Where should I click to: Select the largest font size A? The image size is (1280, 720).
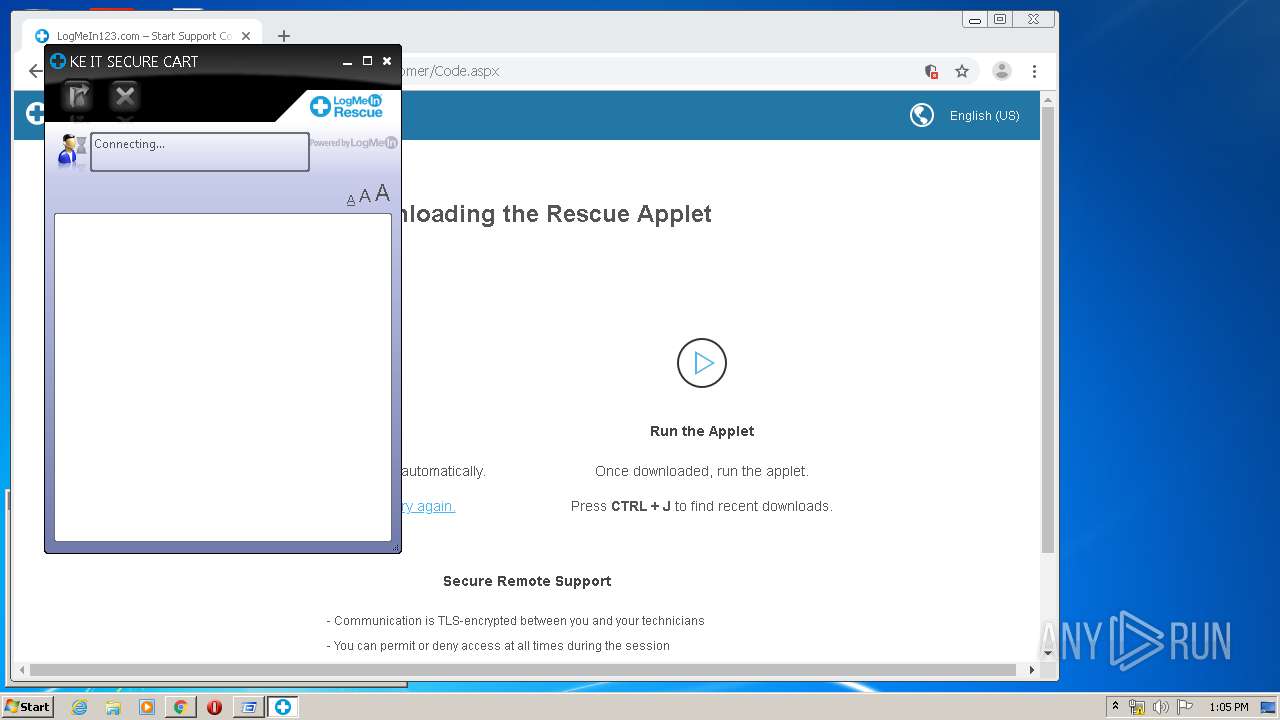pos(382,194)
